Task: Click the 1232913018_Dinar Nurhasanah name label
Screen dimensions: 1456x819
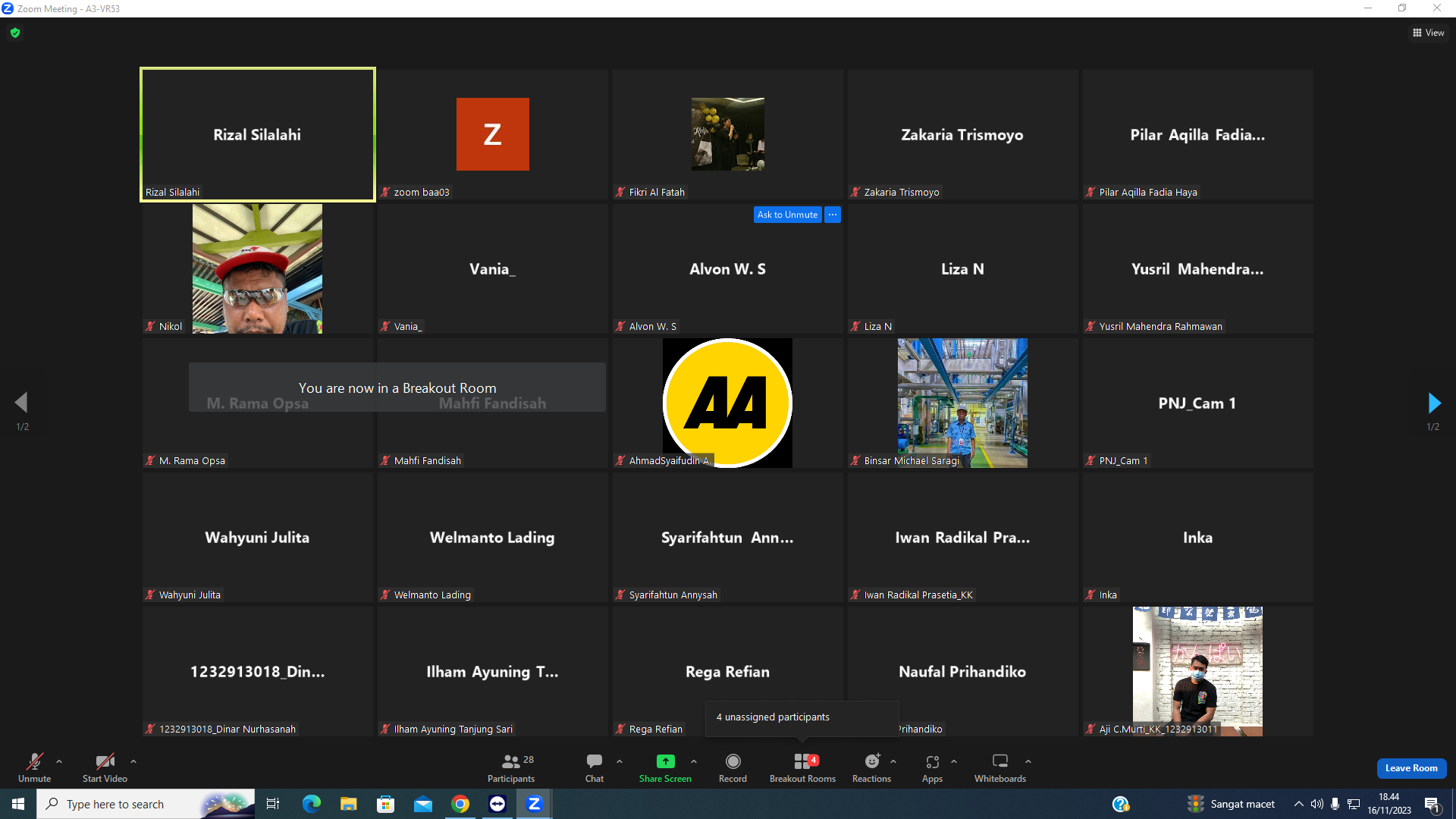Action: click(x=227, y=729)
